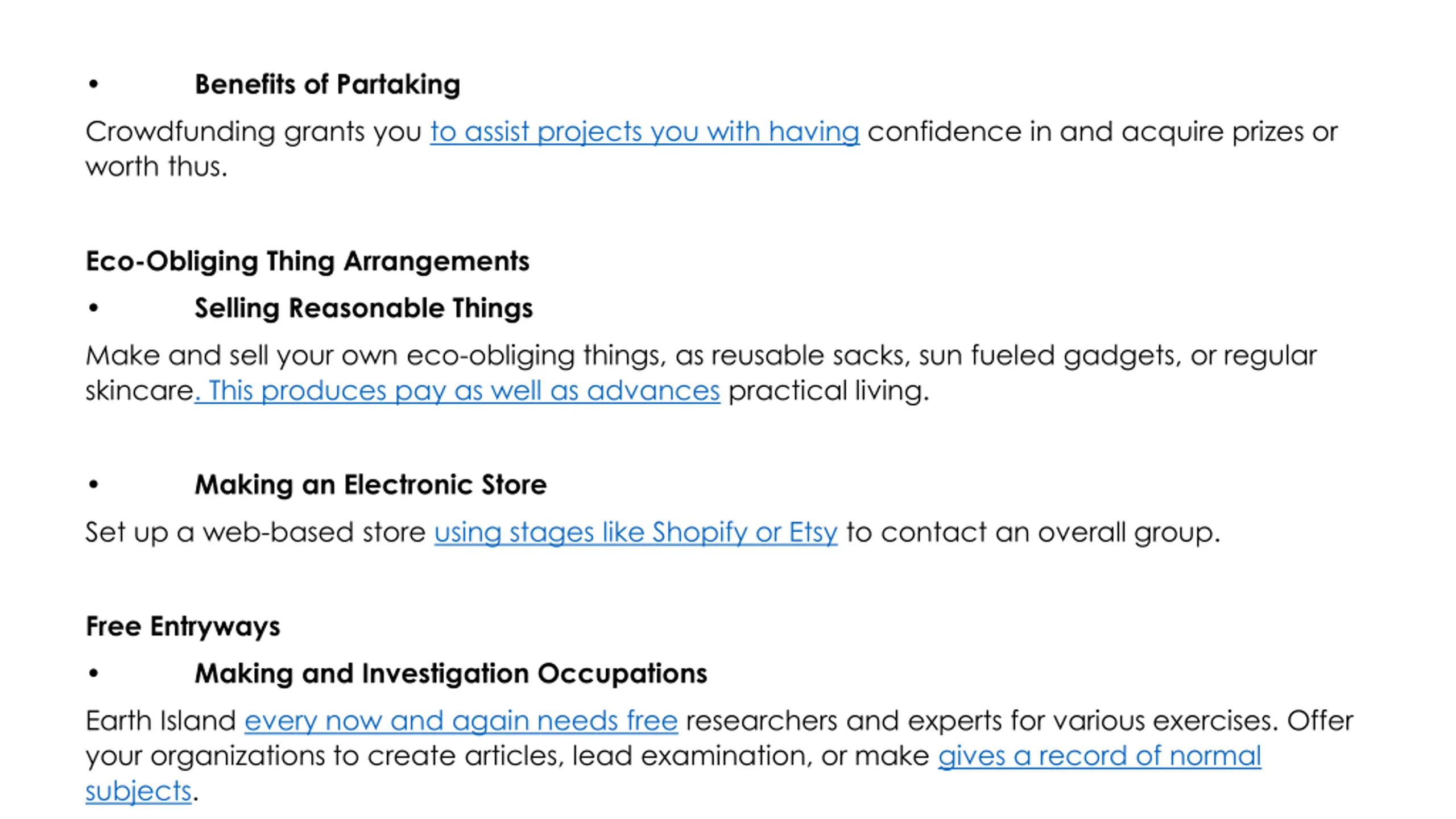Click the word "subjects" link at the paragraph end

tap(138, 791)
